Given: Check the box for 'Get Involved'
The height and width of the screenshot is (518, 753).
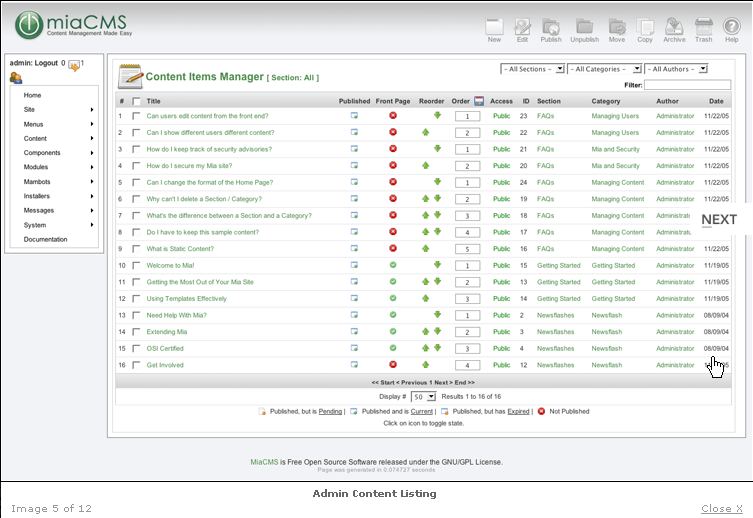Looking at the screenshot, I should [136, 365].
